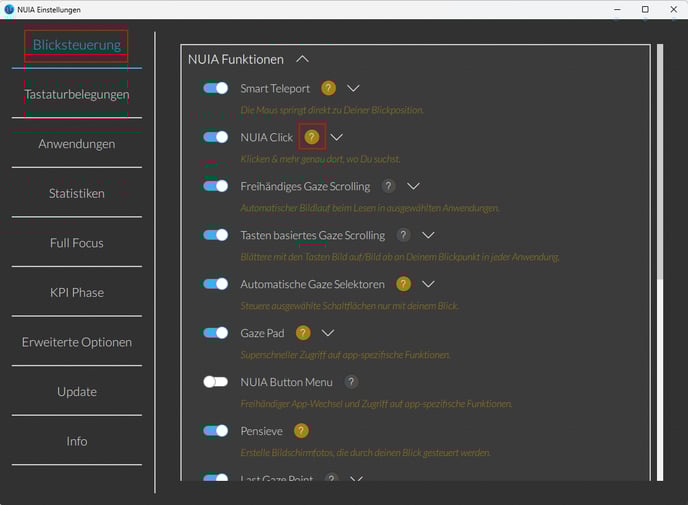
Task: Click the vertical scrollbar thumb
Action: (x=660, y=161)
